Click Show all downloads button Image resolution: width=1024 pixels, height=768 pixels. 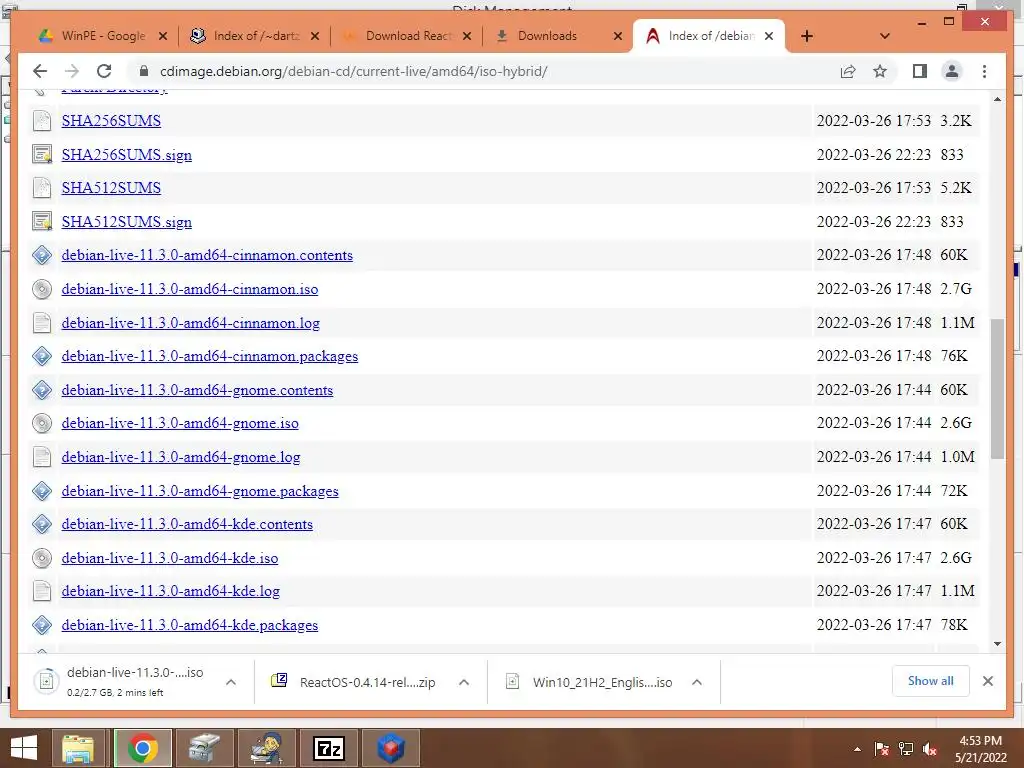click(x=931, y=681)
